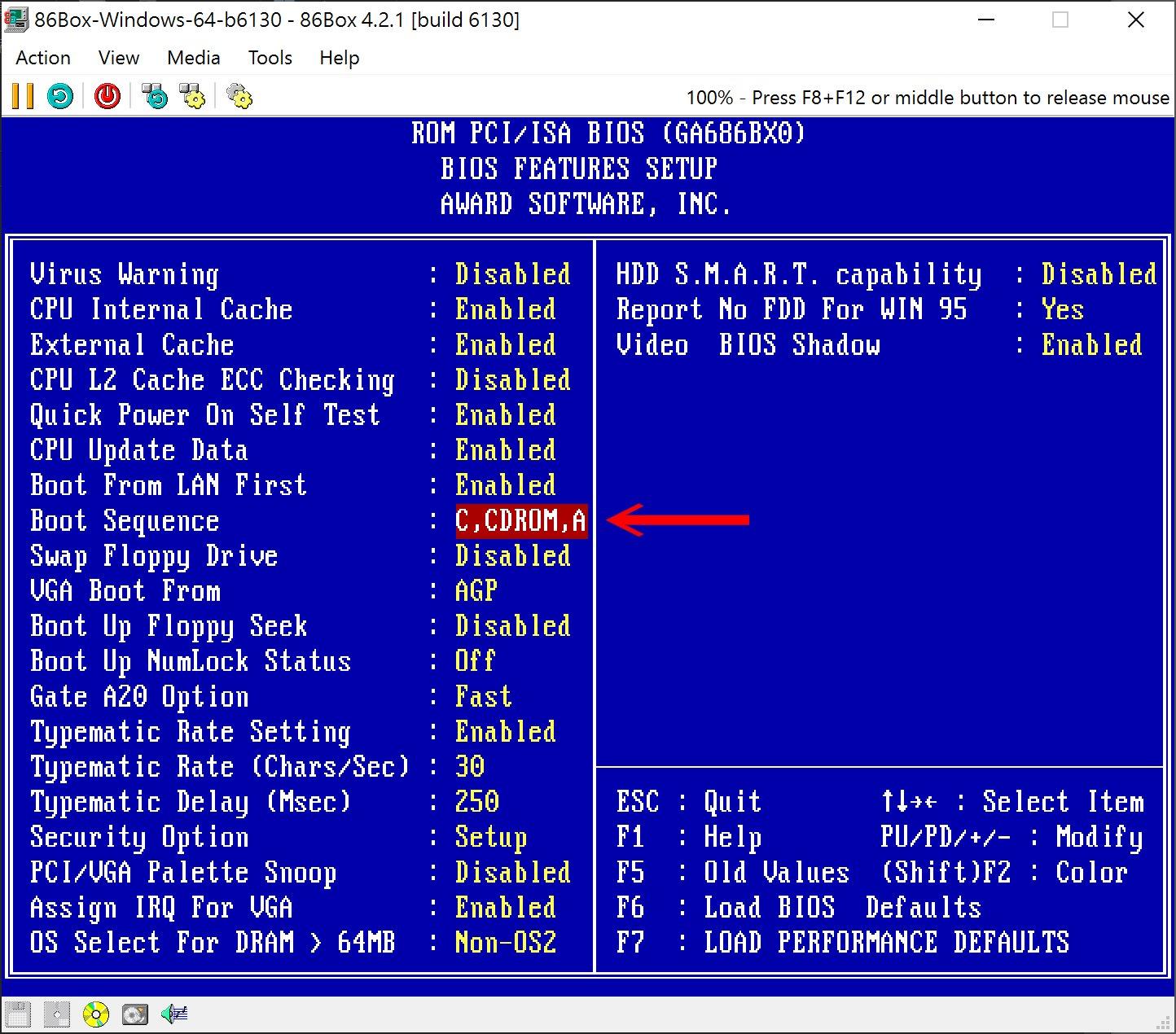Click the 'Setup' value of Security Option

point(491,837)
